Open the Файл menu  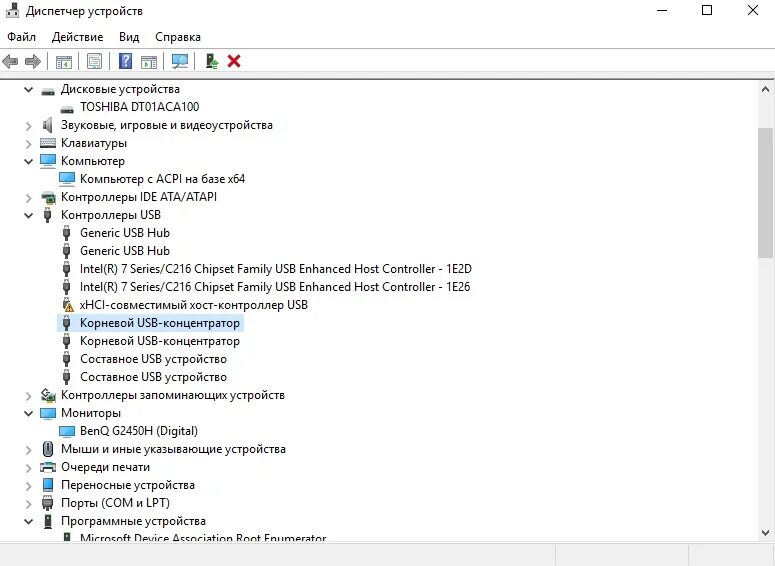21,37
